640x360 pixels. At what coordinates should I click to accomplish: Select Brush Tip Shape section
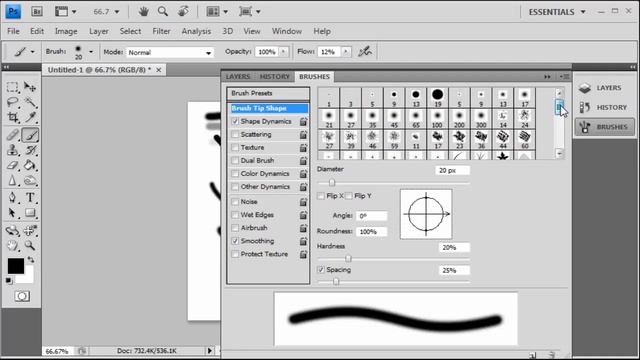point(269,108)
